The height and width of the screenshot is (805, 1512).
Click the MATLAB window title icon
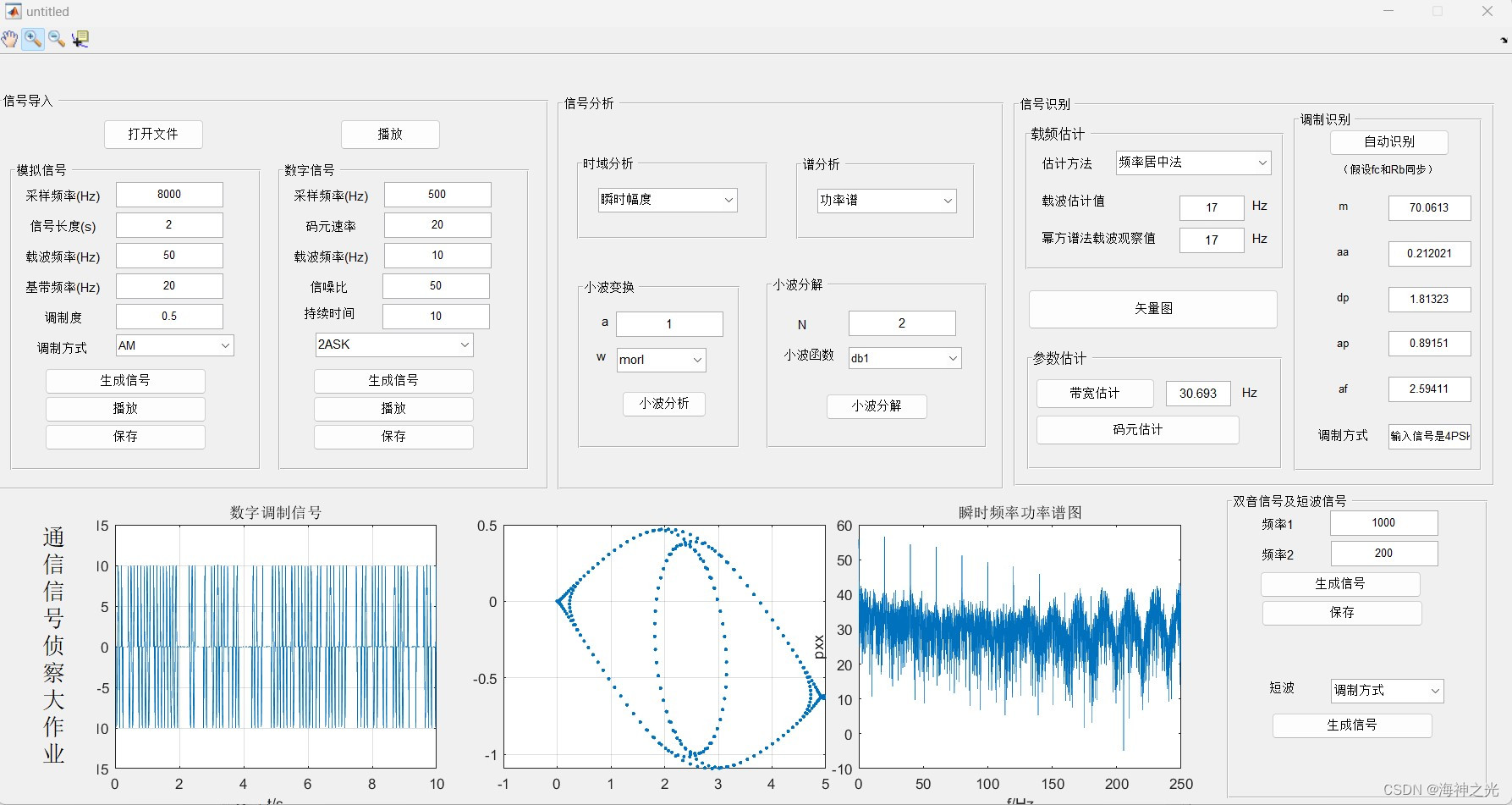click(13, 11)
